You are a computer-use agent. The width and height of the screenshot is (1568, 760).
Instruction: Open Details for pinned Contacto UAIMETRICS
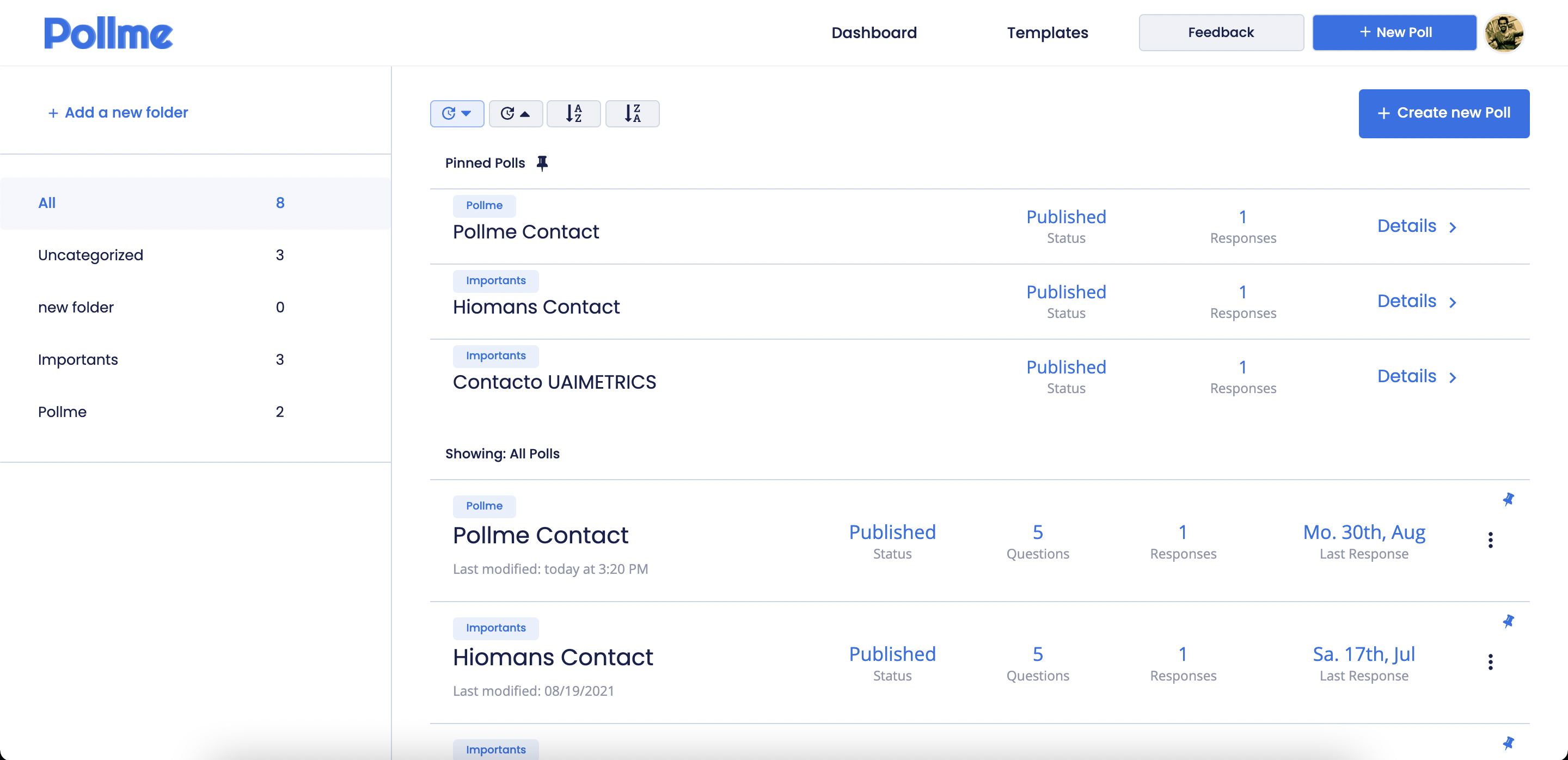point(1417,377)
